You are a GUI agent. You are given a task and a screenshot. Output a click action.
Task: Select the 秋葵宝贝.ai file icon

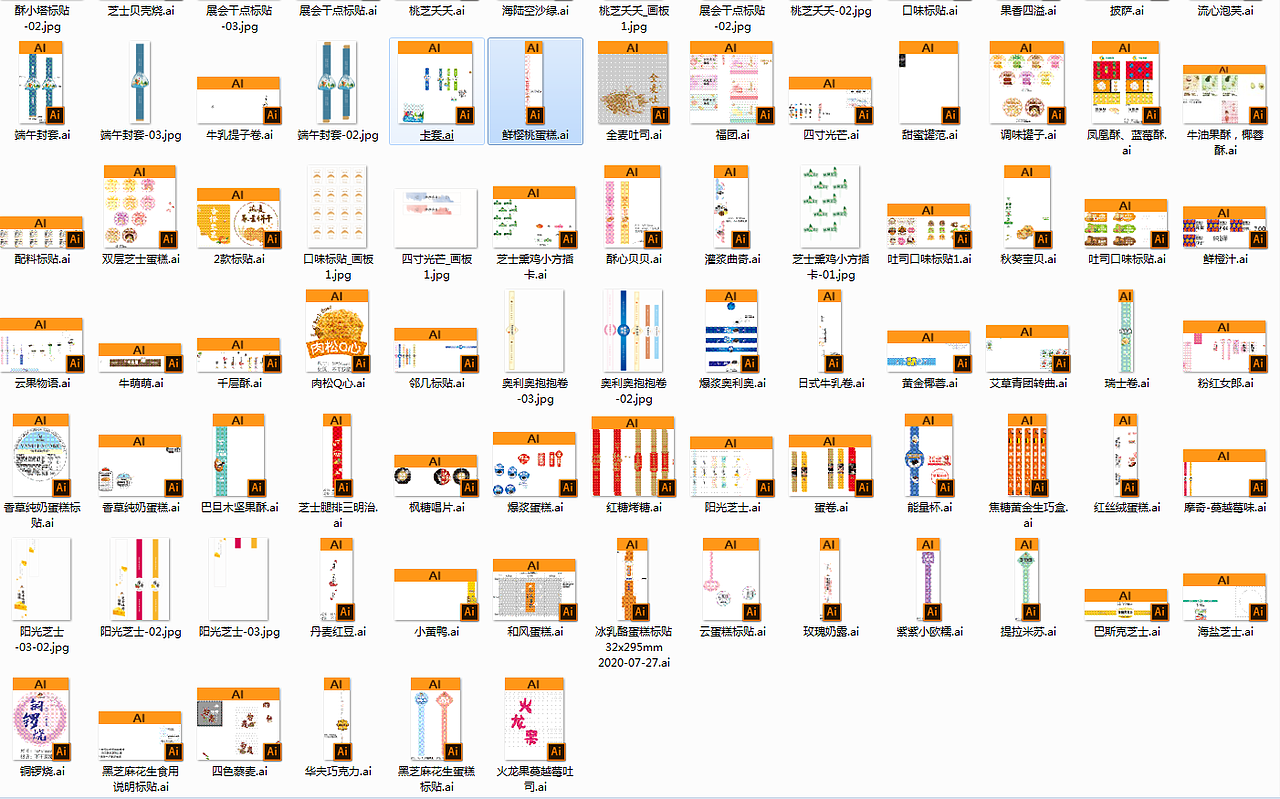coord(1027,206)
